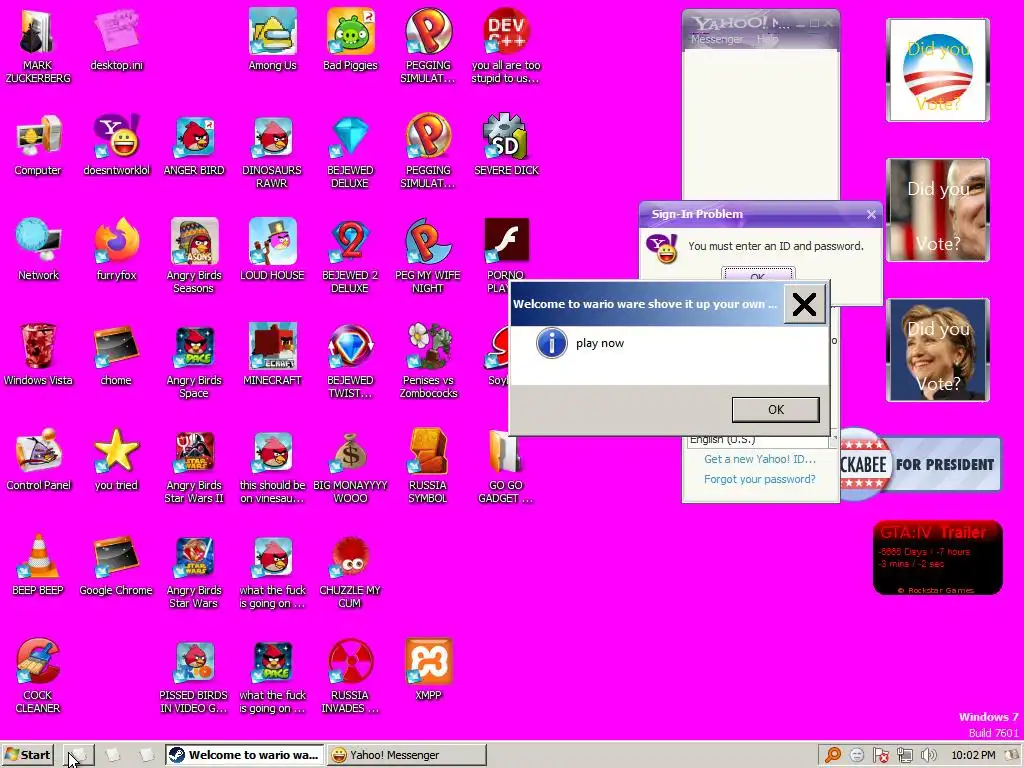Switch to the wario ware taskbar button

coord(244,755)
